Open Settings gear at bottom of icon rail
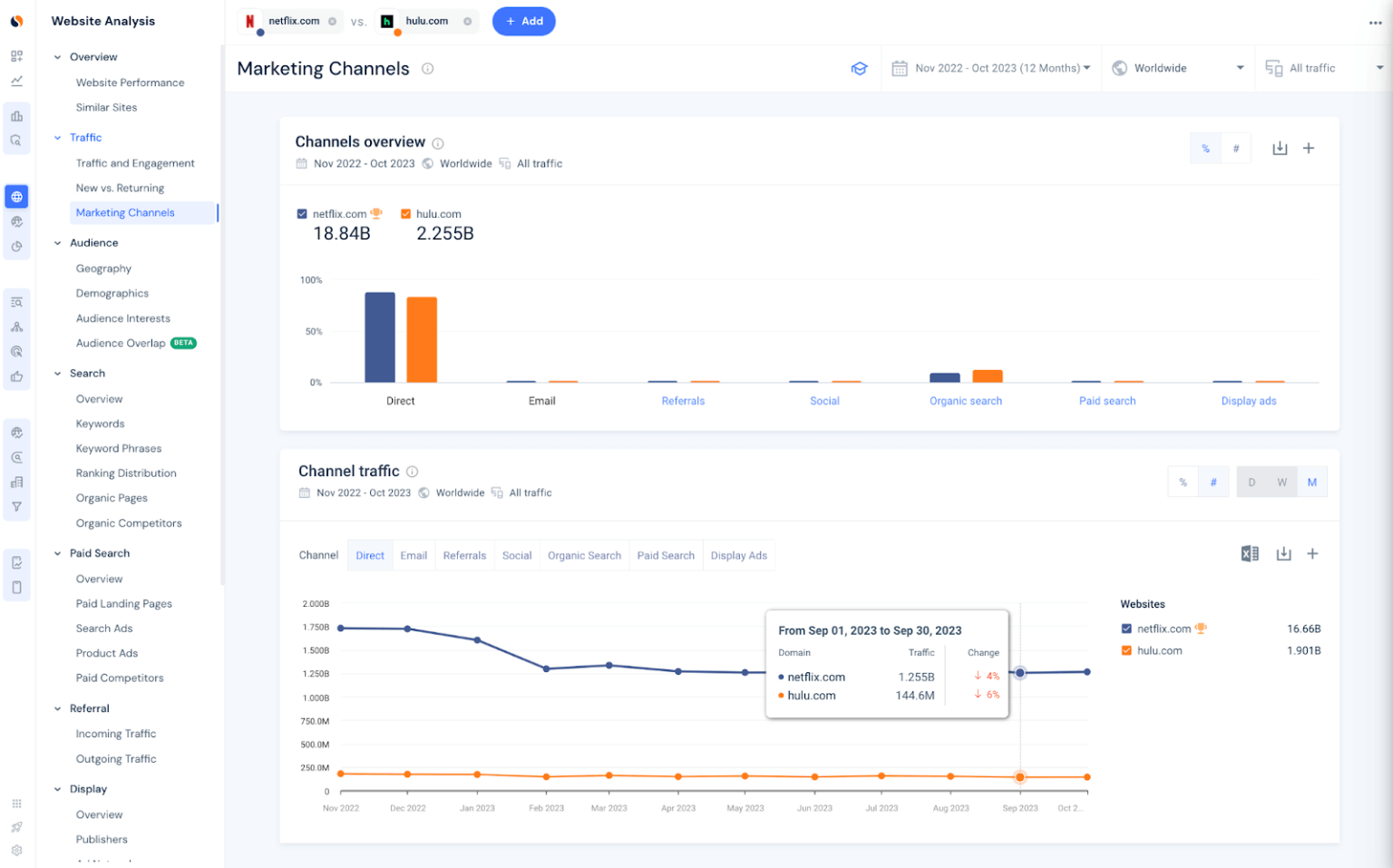 [x=16, y=851]
